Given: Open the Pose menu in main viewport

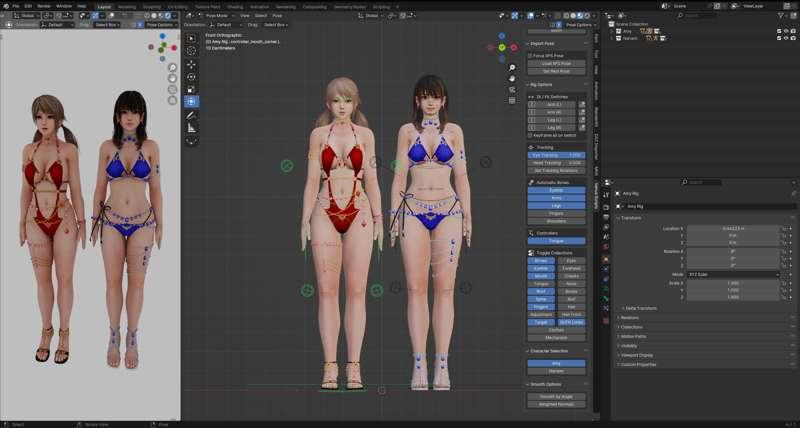Looking at the screenshot, I should point(277,16).
